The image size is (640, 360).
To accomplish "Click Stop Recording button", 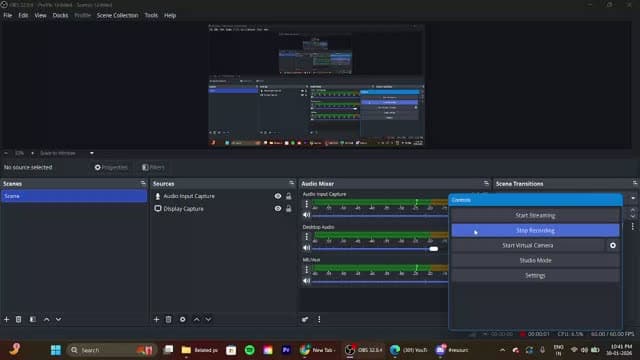I will 535,230.
